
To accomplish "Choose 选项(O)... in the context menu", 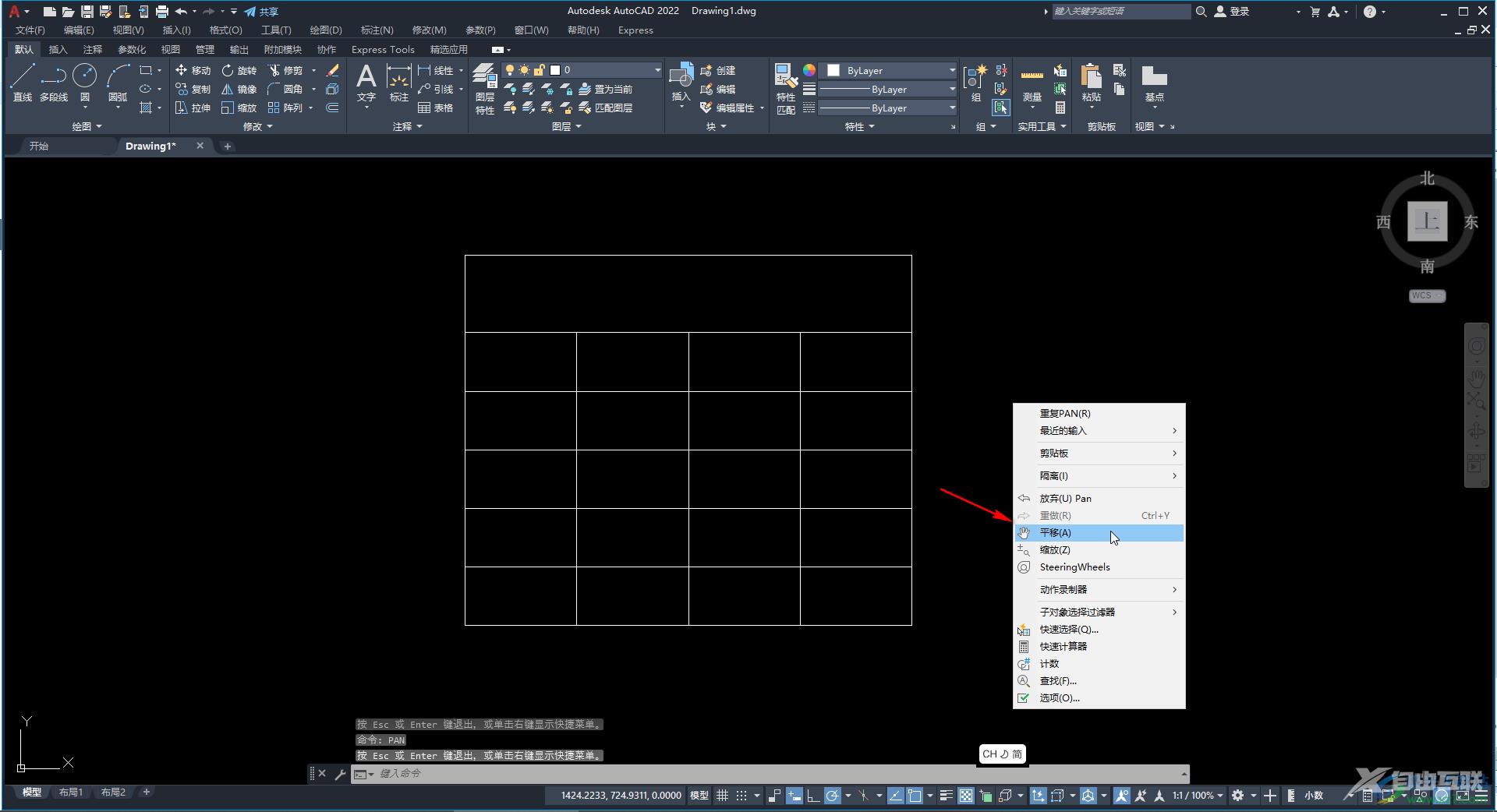I will pos(1099,698).
